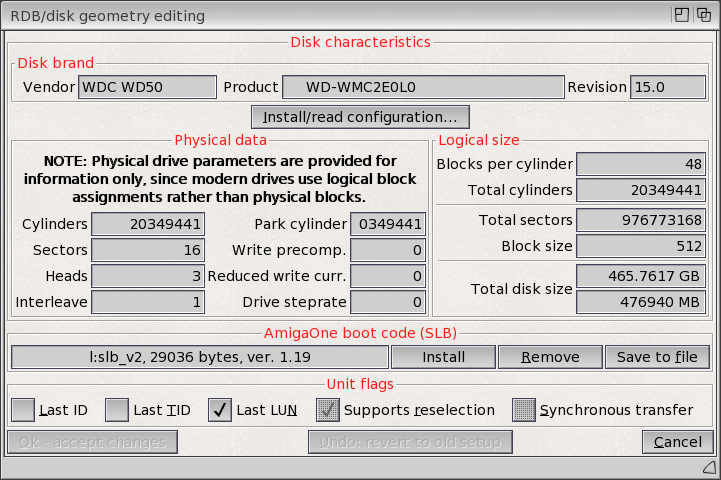
Task: Toggle the Last TID checkbox
Action: [x=117, y=409]
